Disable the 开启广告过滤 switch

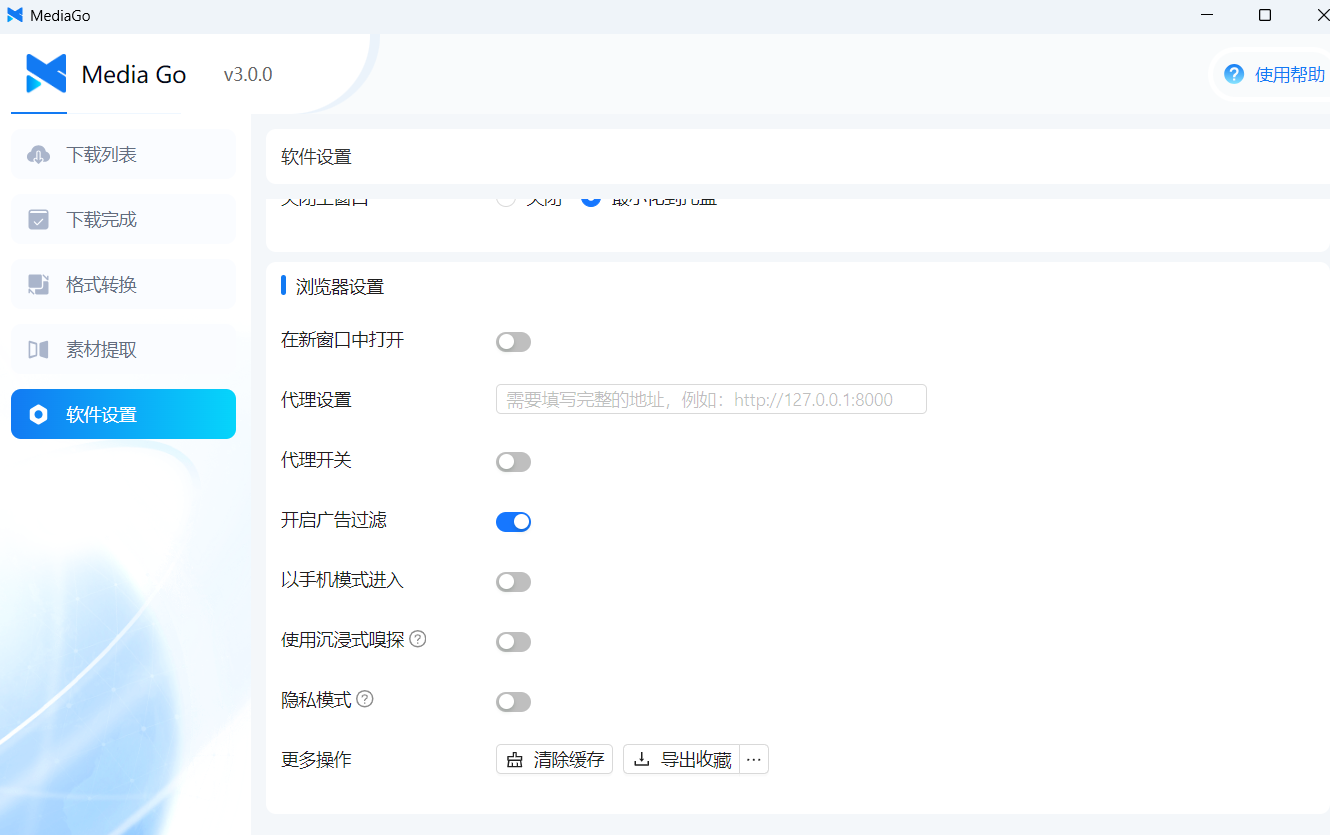click(x=513, y=522)
